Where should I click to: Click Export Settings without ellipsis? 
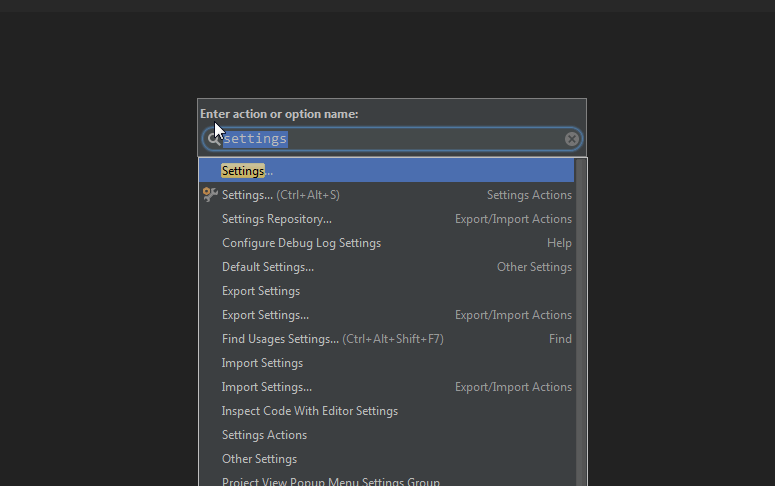coord(387,291)
